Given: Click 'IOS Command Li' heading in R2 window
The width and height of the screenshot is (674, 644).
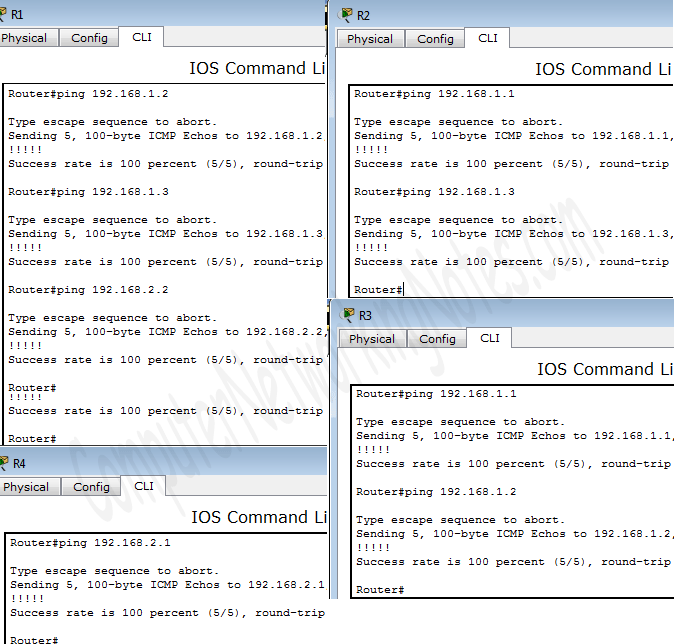Looking at the screenshot, I should coord(603,70).
